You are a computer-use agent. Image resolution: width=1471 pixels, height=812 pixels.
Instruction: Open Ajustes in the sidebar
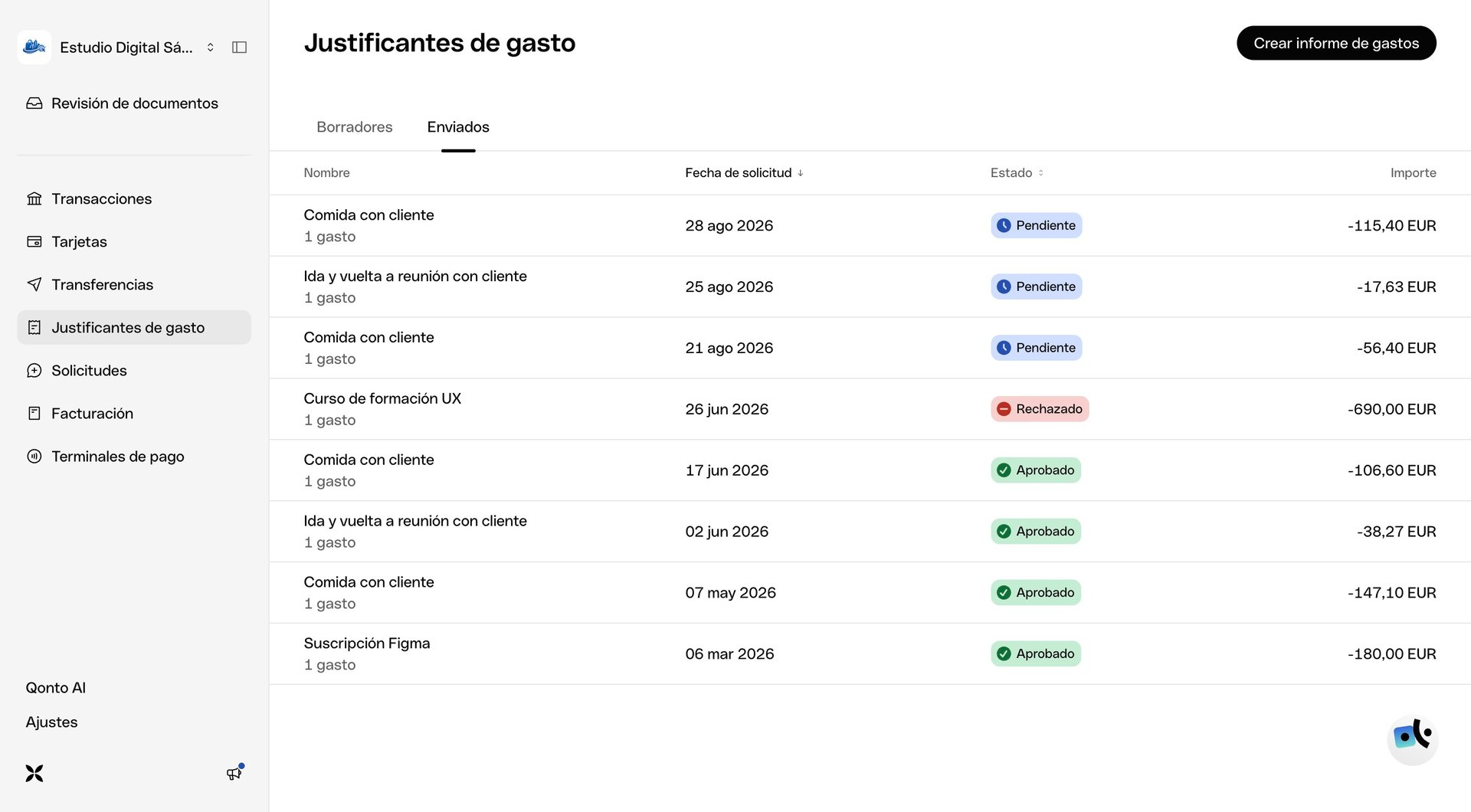tap(52, 722)
